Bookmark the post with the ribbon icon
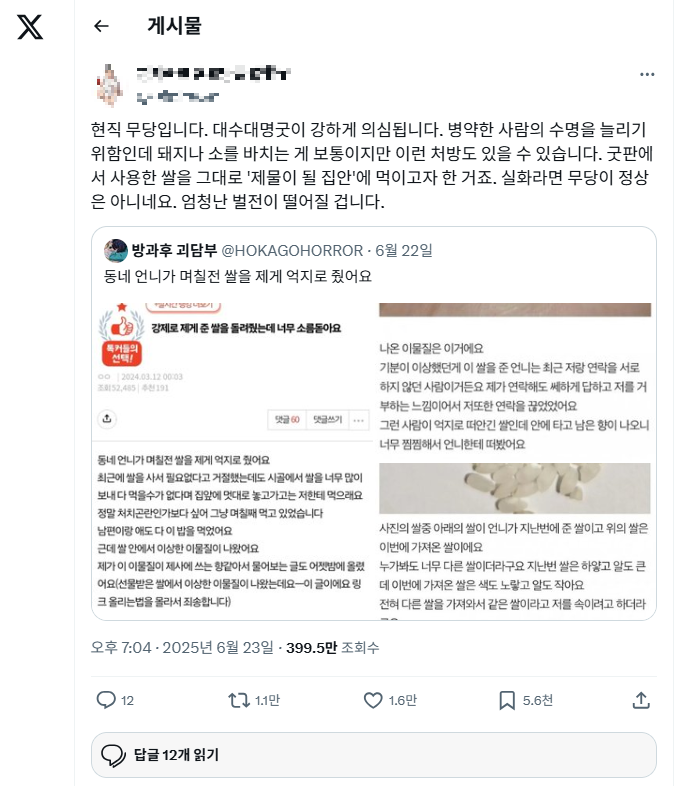The width and height of the screenshot is (678, 786). coord(507,700)
